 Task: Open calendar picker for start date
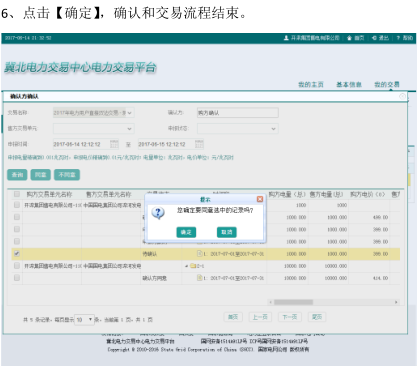[114, 144]
